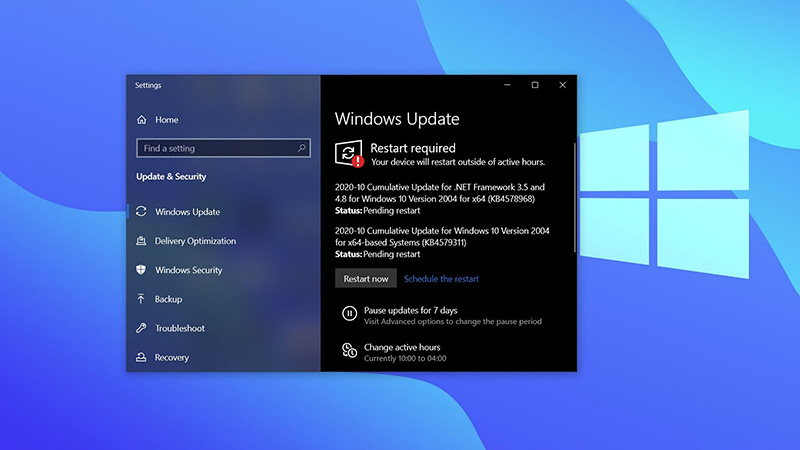Click the KB4578968 .NET Framework update text

point(440,193)
